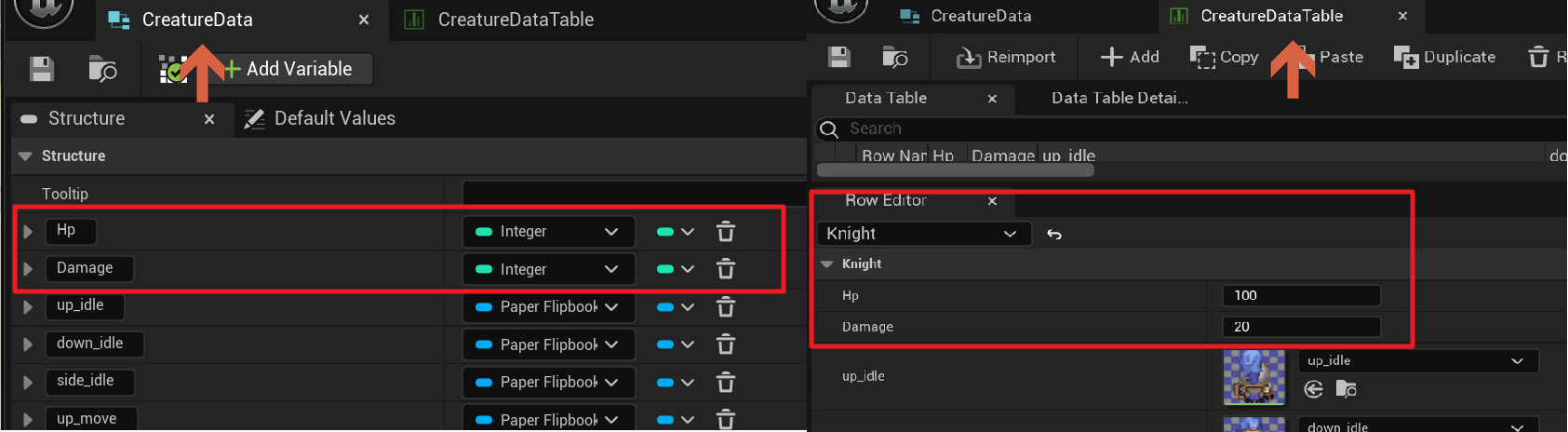Open Paper Flipbook type dropdown for up_idle
The image size is (1568, 432).
(x=548, y=307)
